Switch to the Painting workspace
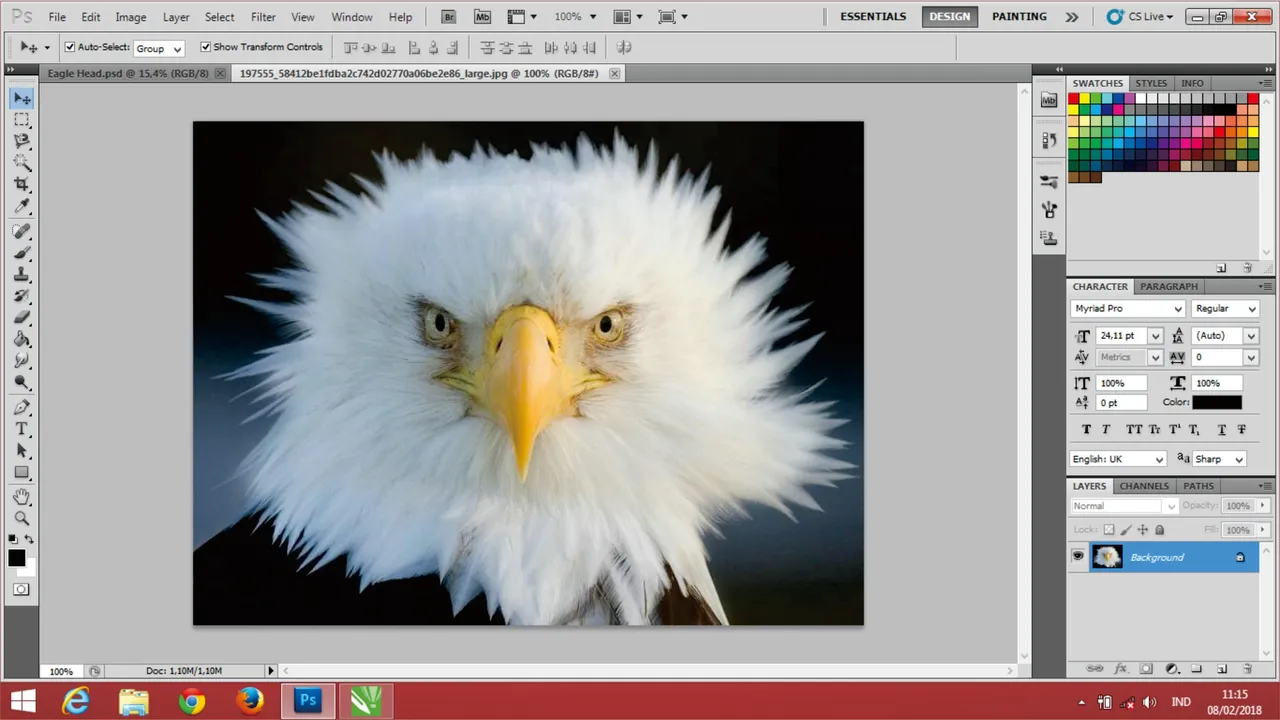1280x720 pixels. click(x=1019, y=17)
